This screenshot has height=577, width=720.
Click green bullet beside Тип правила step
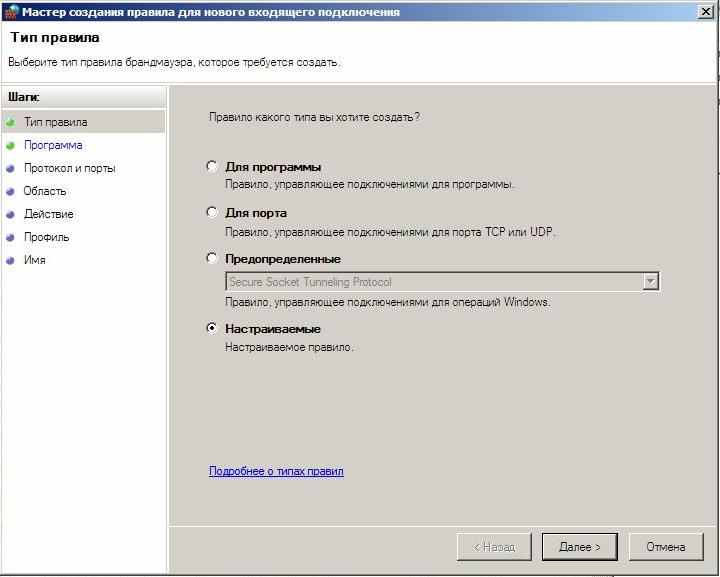click(x=11, y=122)
